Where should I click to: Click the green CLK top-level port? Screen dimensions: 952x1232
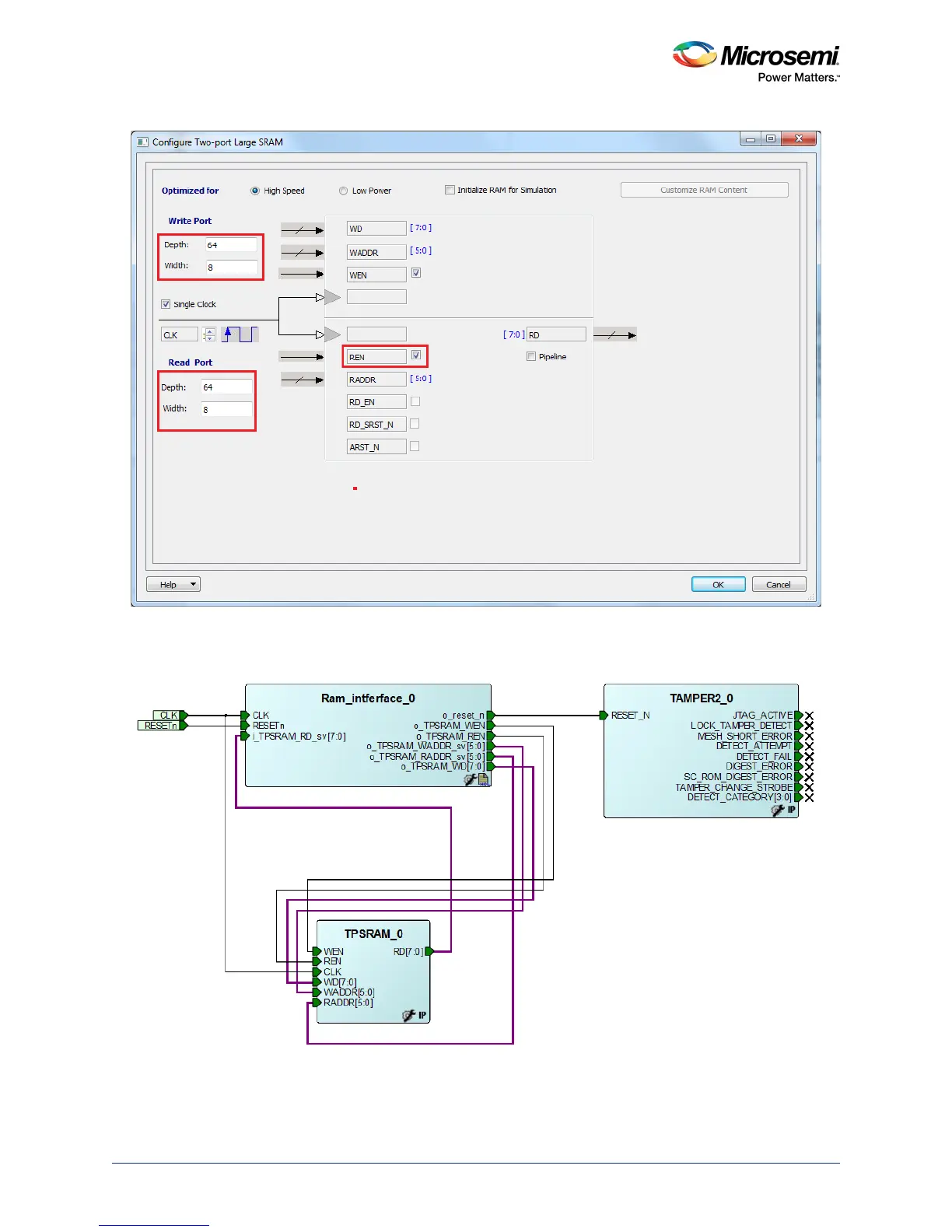point(170,716)
